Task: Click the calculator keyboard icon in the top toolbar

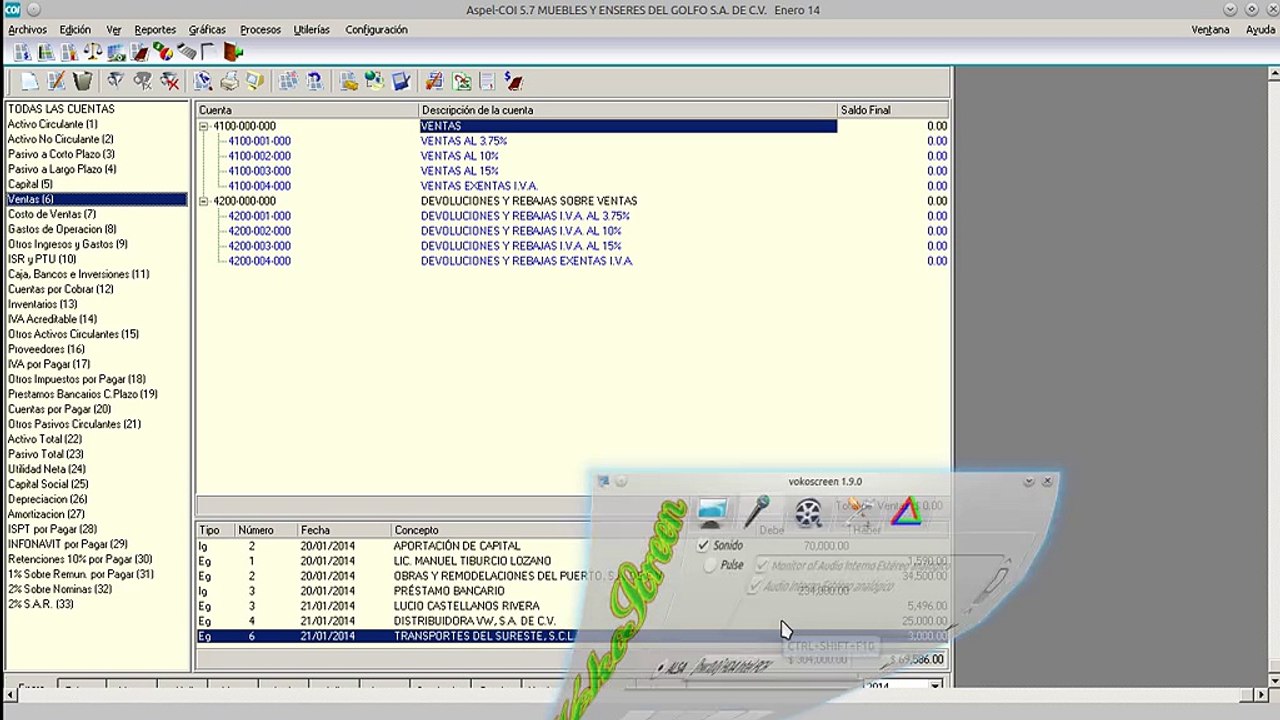Action: 187,52
